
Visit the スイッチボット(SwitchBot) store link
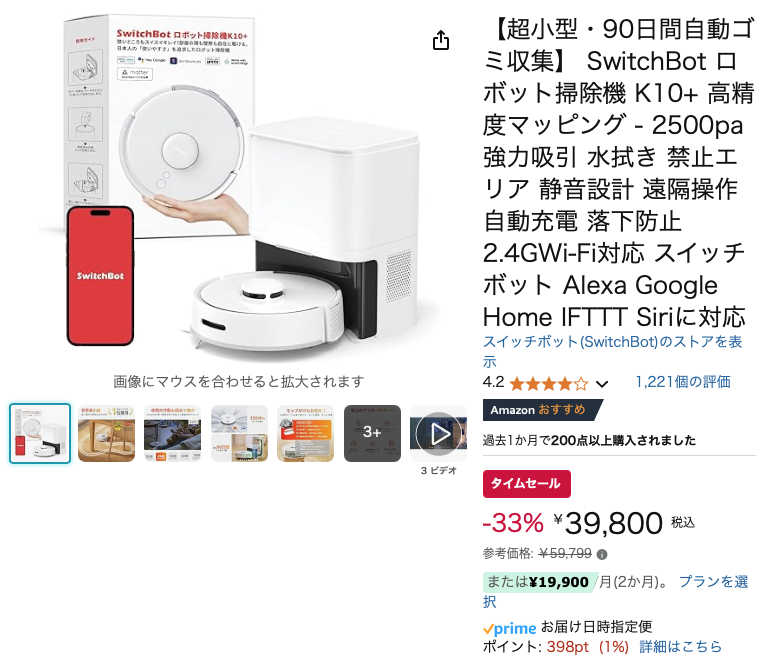(612, 351)
